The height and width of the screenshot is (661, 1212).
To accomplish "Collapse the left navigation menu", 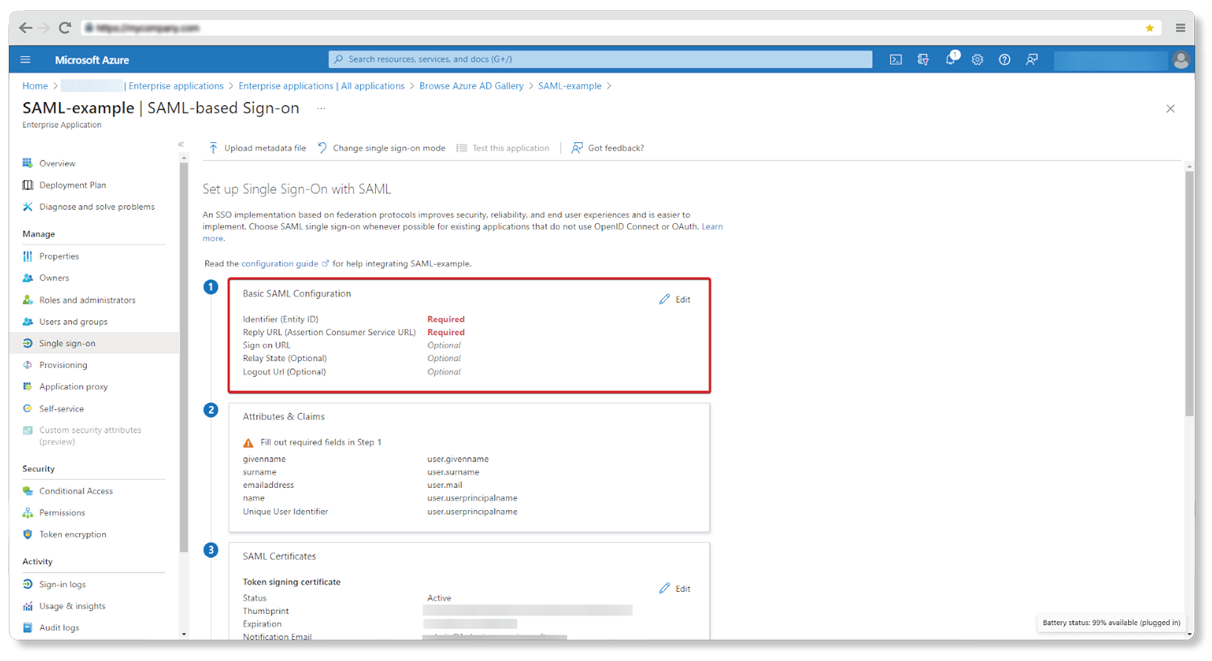I will point(181,144).
